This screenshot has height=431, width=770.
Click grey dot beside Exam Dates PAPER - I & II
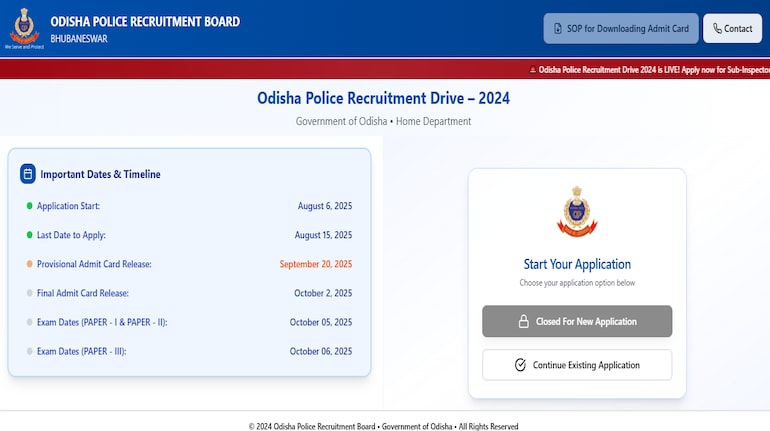(x=29, y=322)
